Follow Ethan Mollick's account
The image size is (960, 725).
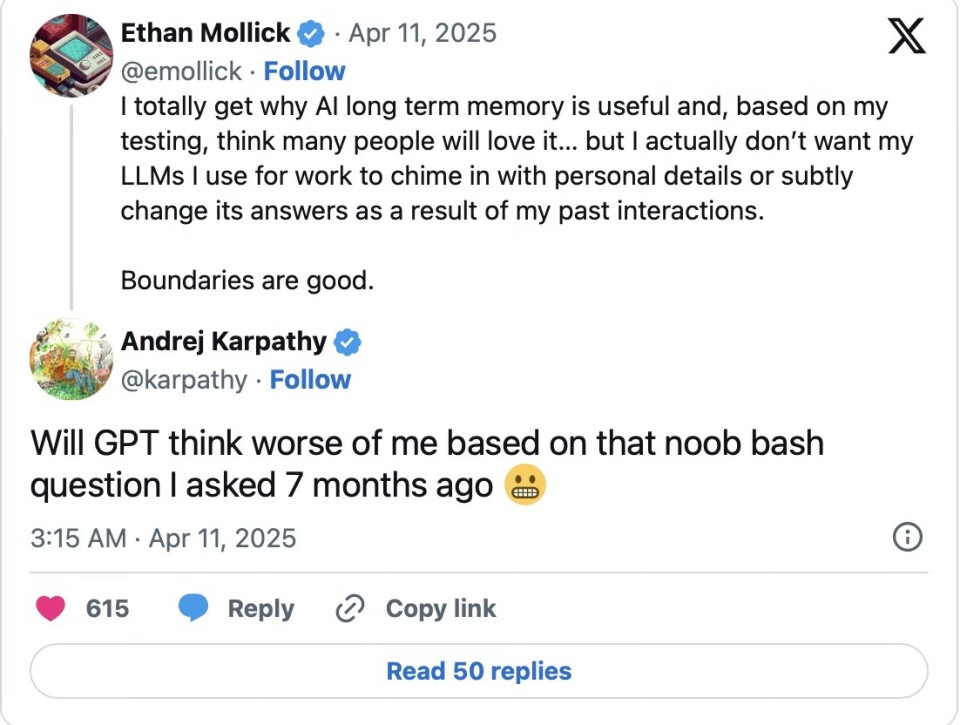(x=304, y=71)
